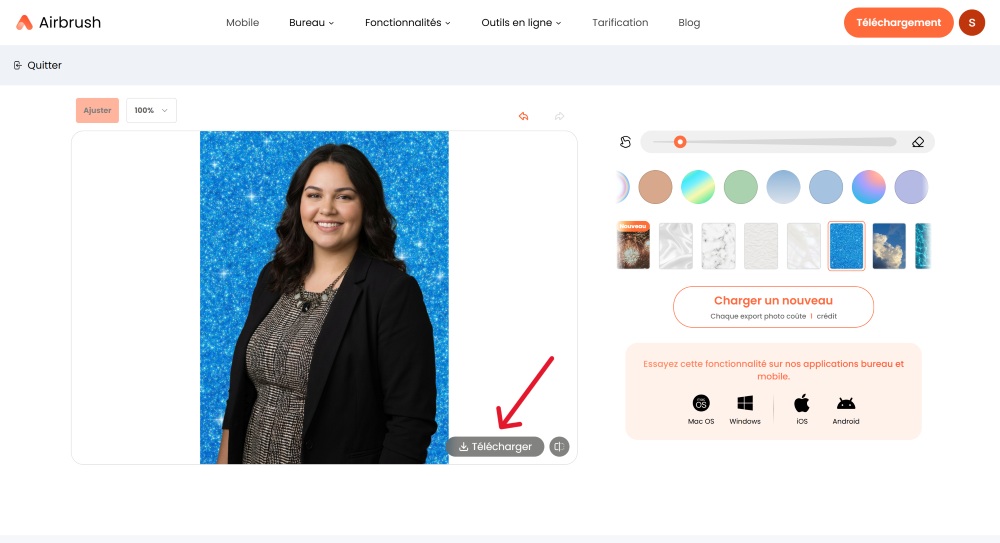Open the Mac OS app link
Image resolution: width=1000 pixels, height=543 pixels.
tap(701, 409)
